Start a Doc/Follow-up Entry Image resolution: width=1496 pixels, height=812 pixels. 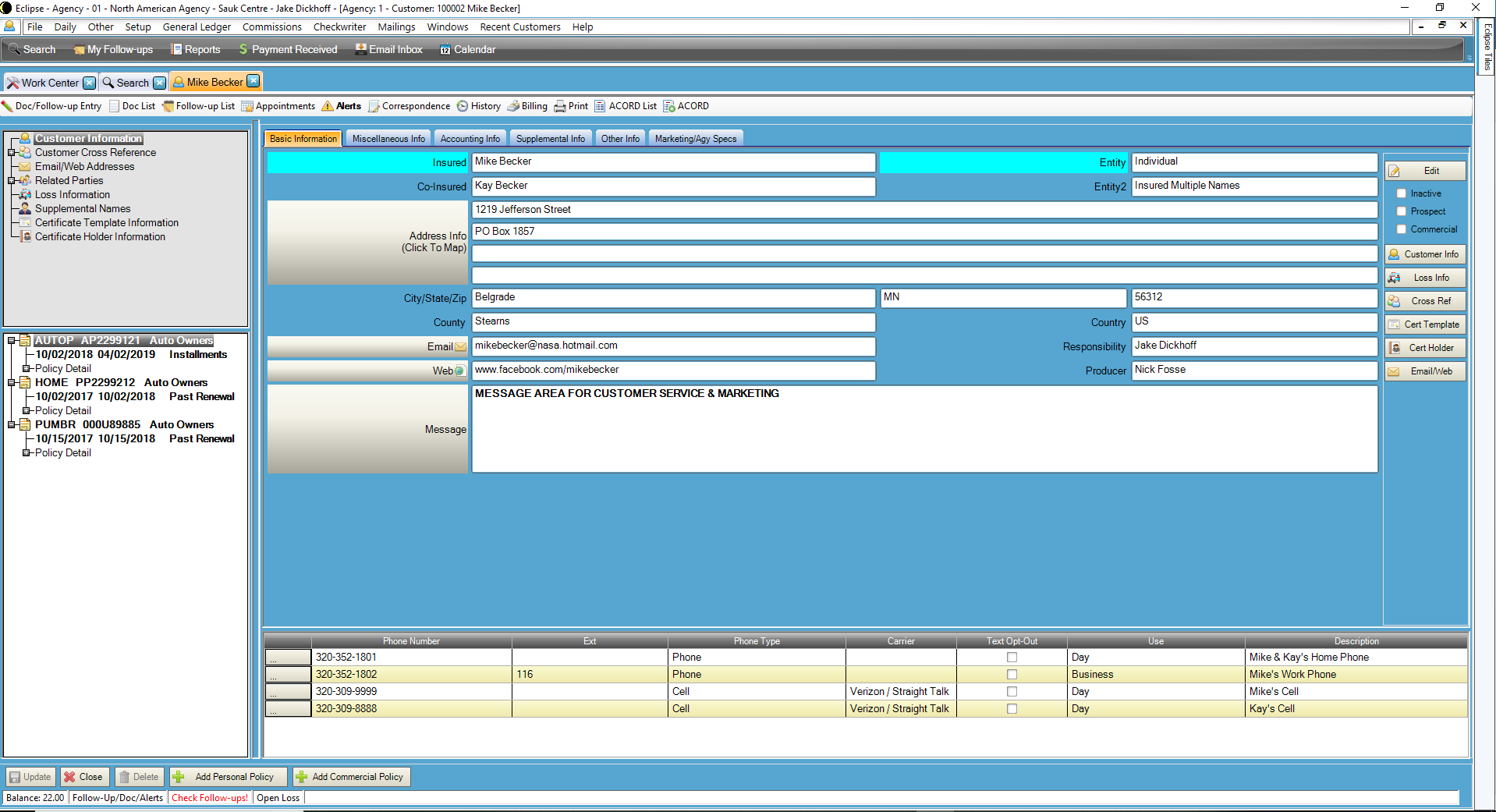click(52, 106)
